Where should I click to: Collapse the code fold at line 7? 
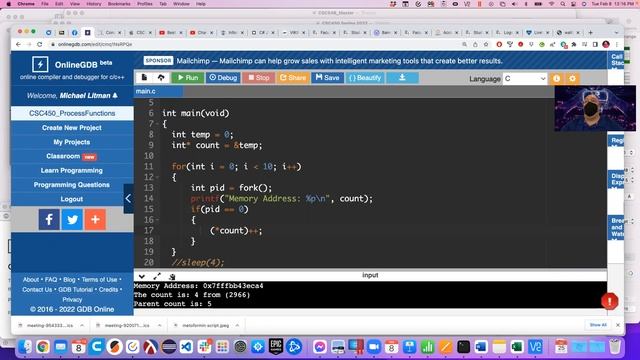click(158, 124)
